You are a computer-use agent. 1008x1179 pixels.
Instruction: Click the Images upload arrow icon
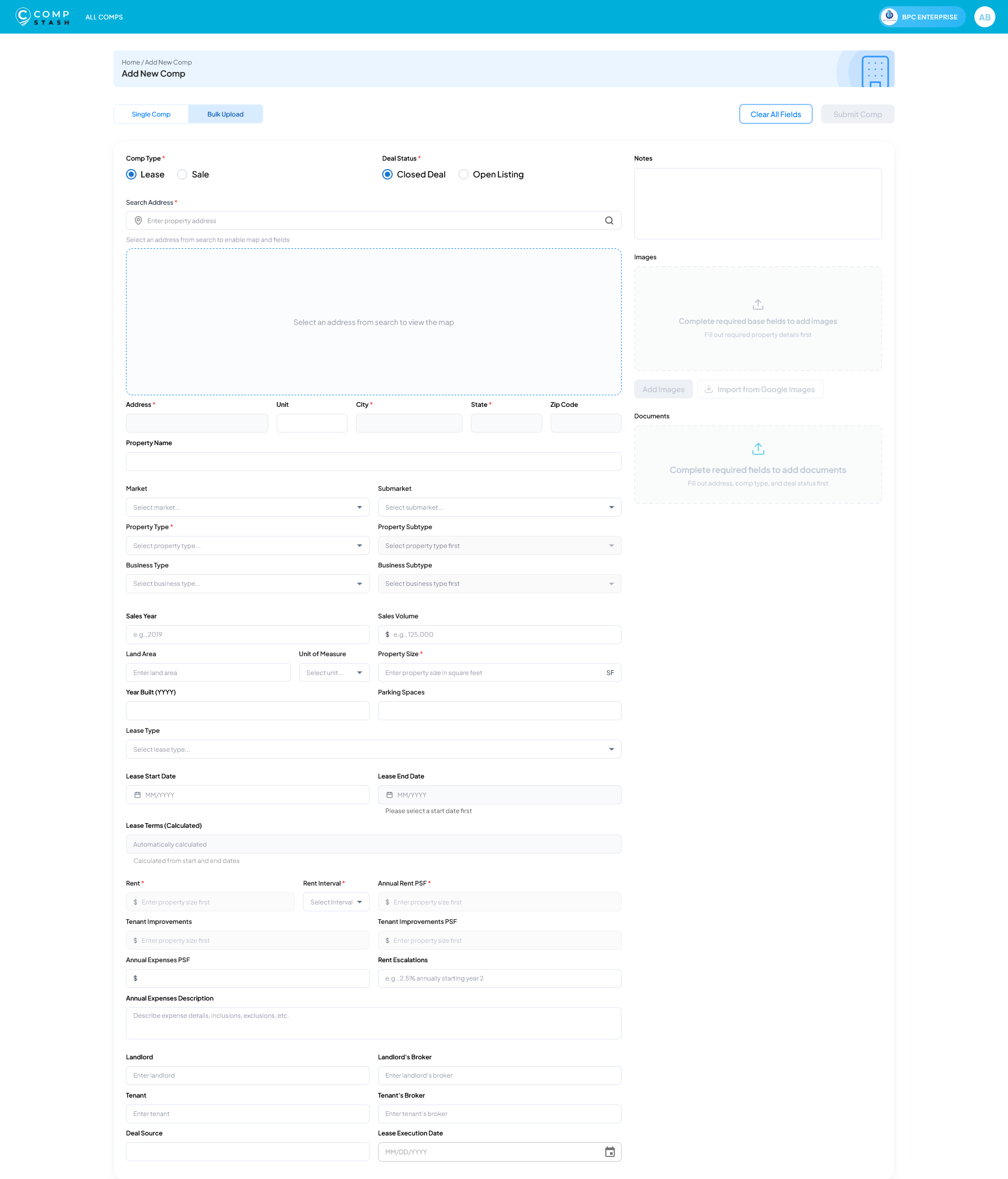click(758, 304)
